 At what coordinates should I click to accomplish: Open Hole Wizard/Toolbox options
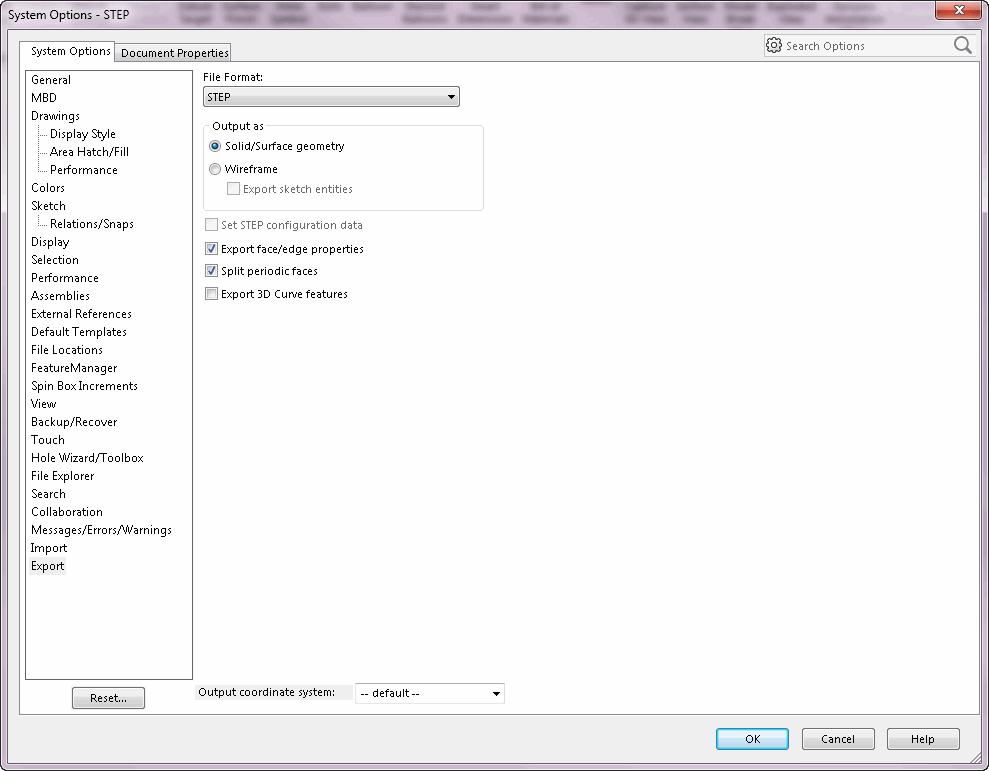(x=87, y=457)
